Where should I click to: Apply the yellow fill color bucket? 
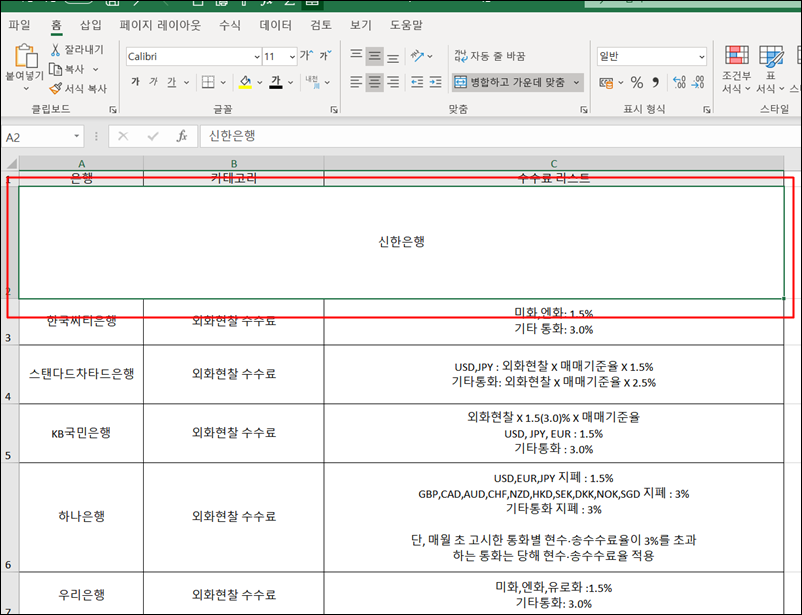pos(246,82)
